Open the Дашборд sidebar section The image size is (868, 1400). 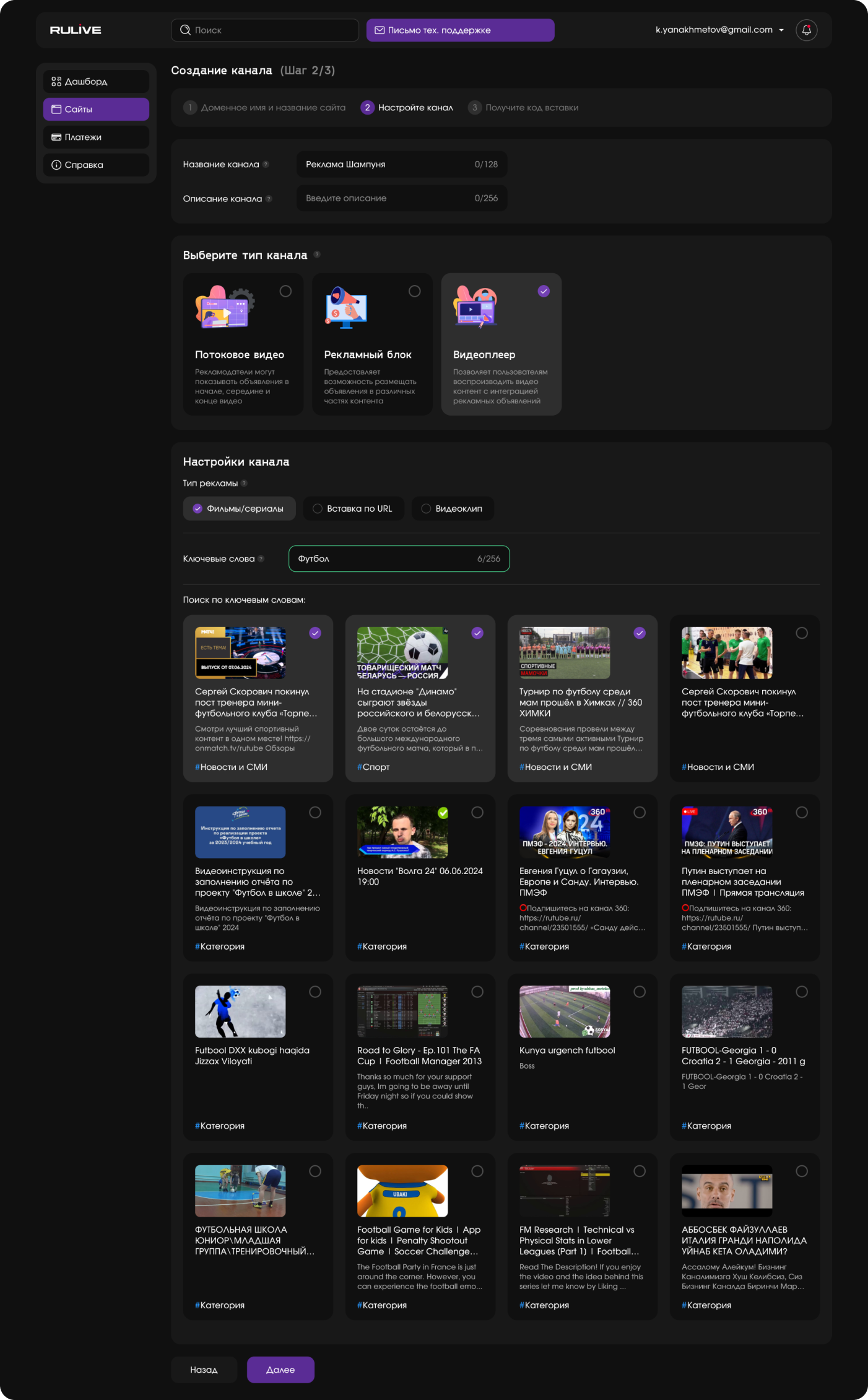point(96,82)
